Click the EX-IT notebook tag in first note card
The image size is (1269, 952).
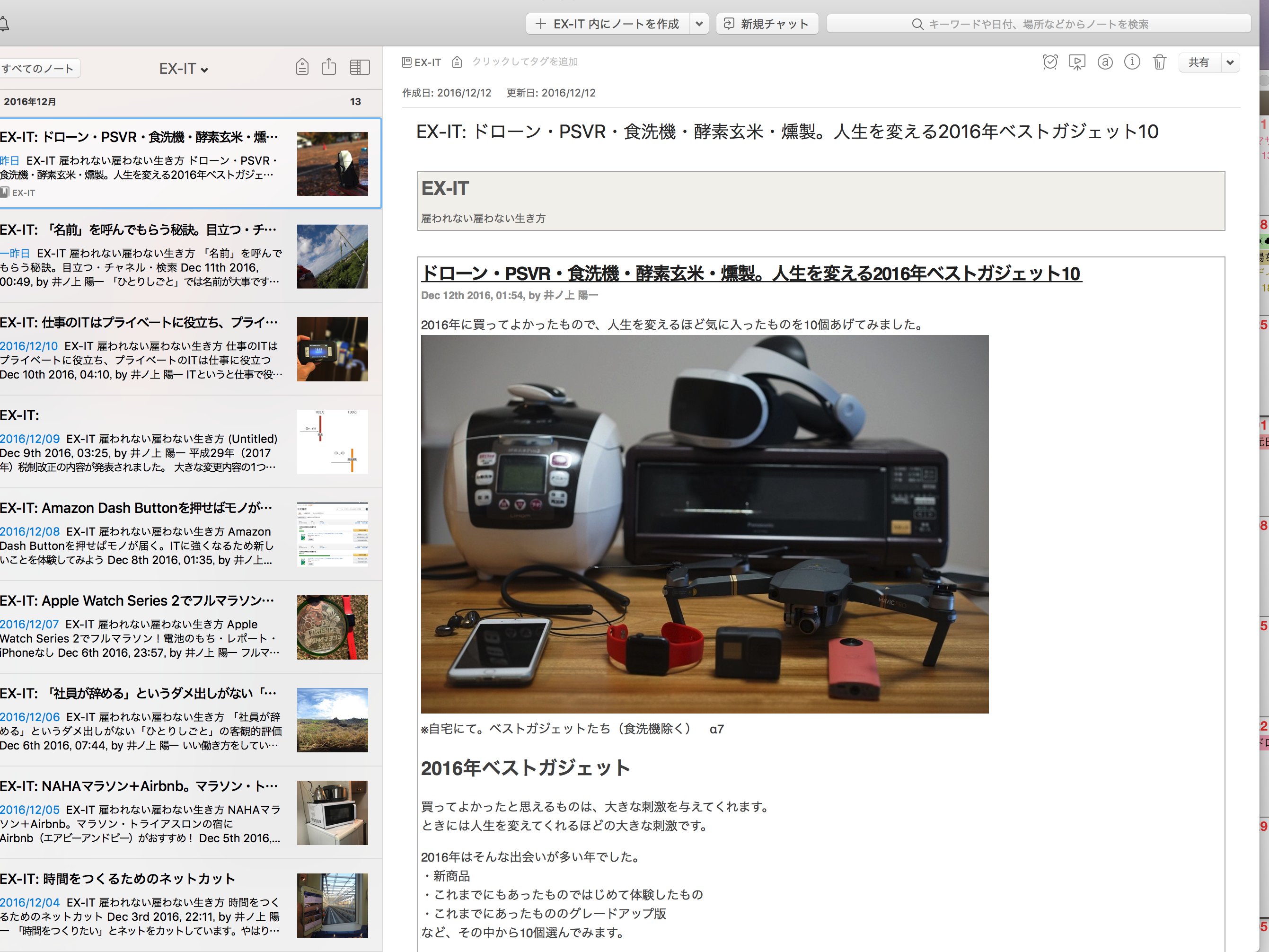click(18, 193)
